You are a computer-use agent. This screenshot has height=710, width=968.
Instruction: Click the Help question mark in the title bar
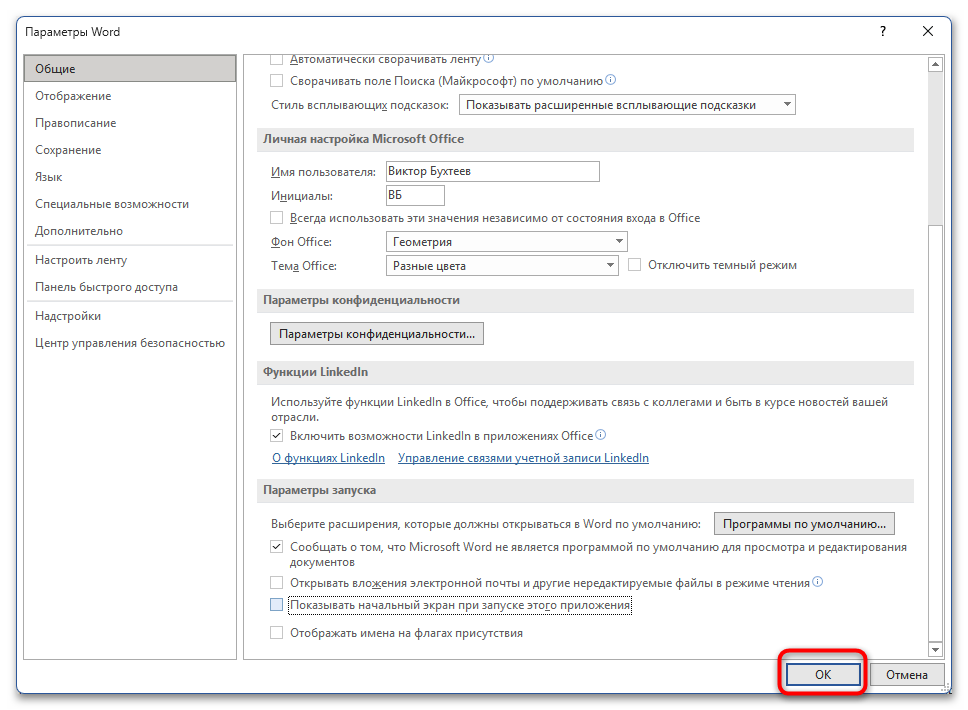[882, 31]
